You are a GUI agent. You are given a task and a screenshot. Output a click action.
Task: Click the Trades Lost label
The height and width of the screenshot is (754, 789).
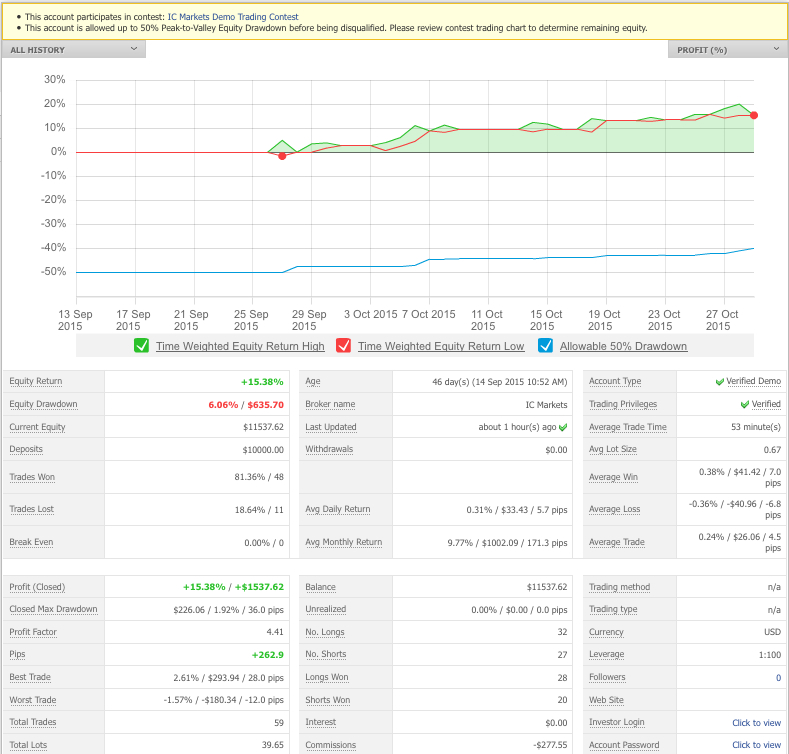tap(32, 509)
